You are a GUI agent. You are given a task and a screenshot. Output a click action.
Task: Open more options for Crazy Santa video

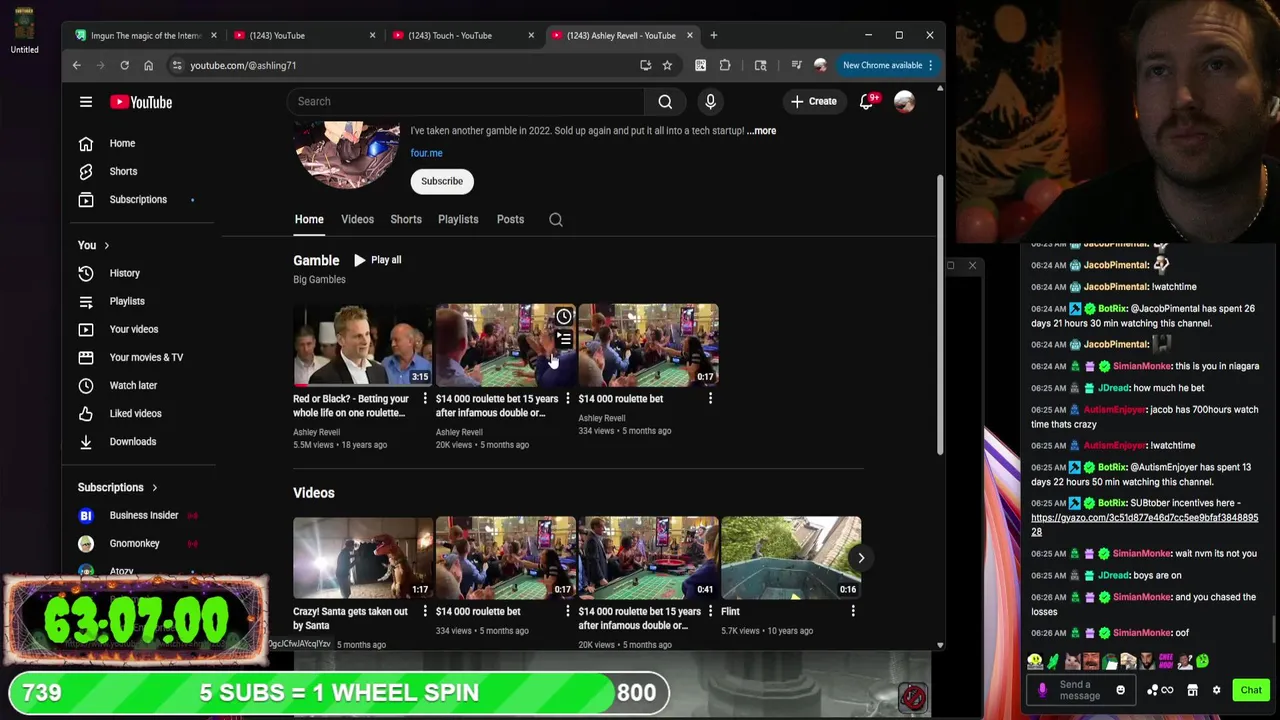[x=425, y=612]
